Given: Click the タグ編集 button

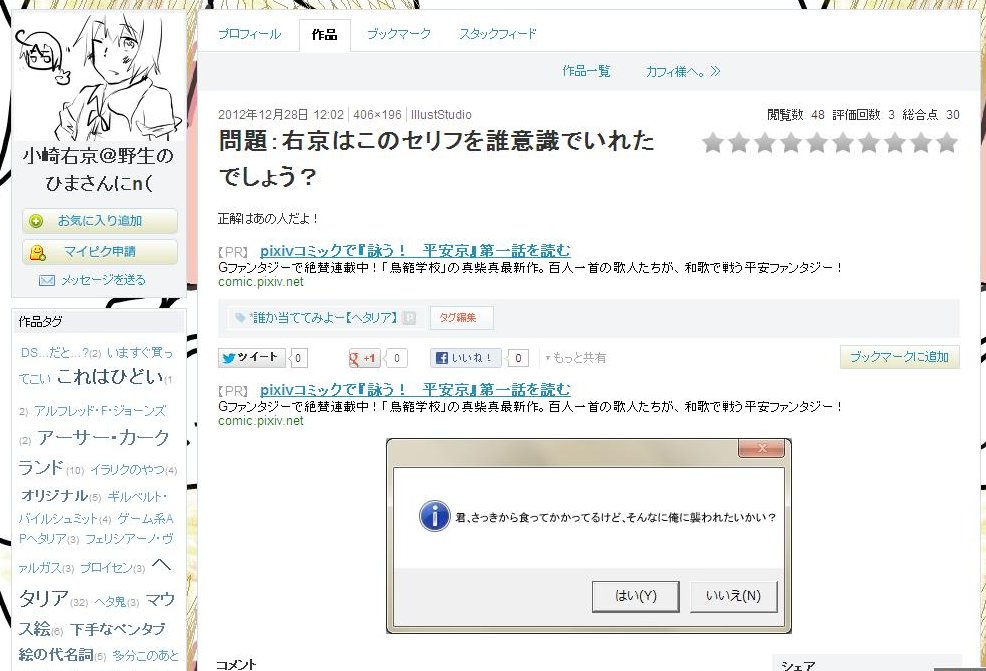Looking at the screenshot, I should pos(461,318).
